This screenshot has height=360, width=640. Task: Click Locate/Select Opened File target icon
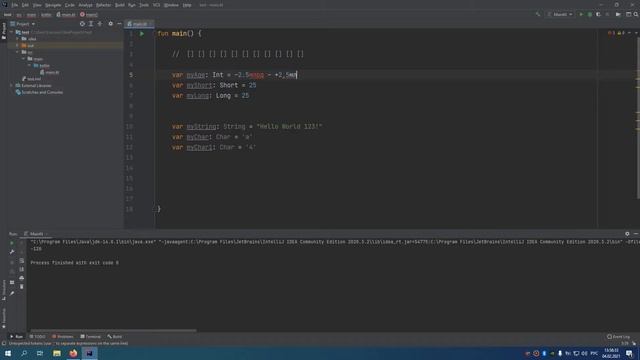(x=82, y=24)
